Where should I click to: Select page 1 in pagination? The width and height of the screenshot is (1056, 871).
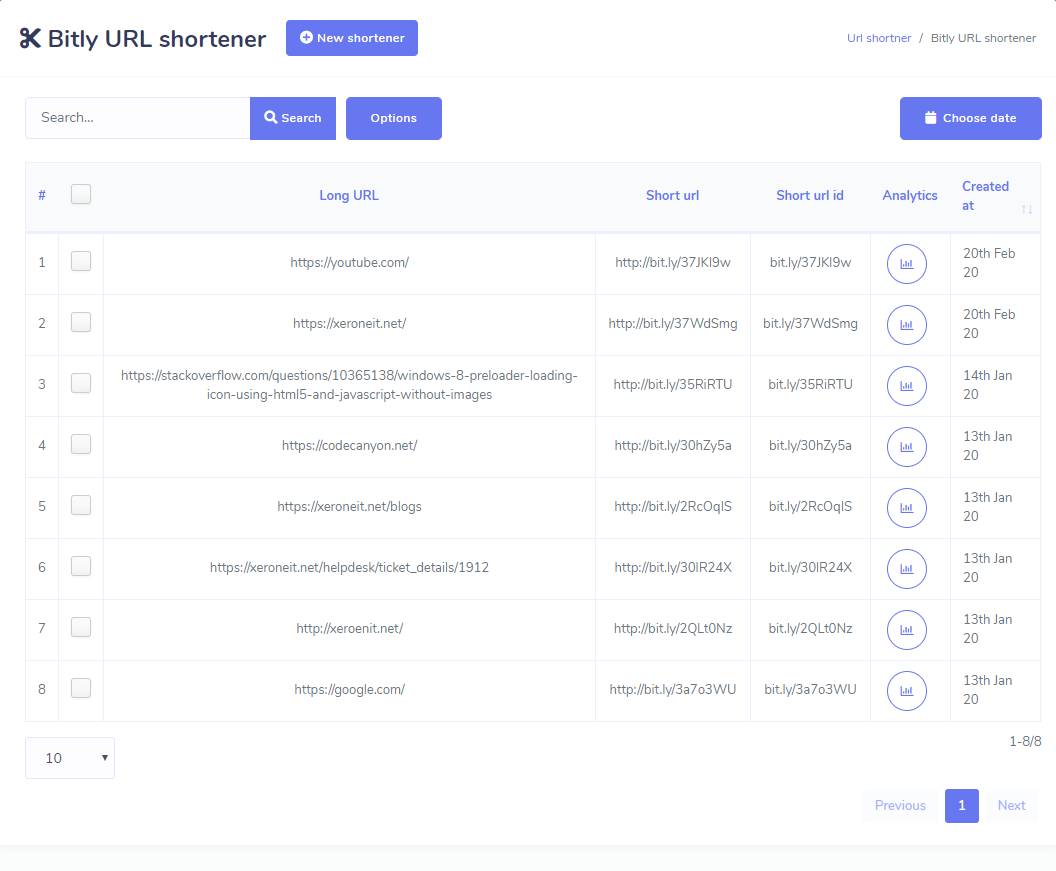click(961, 806)
